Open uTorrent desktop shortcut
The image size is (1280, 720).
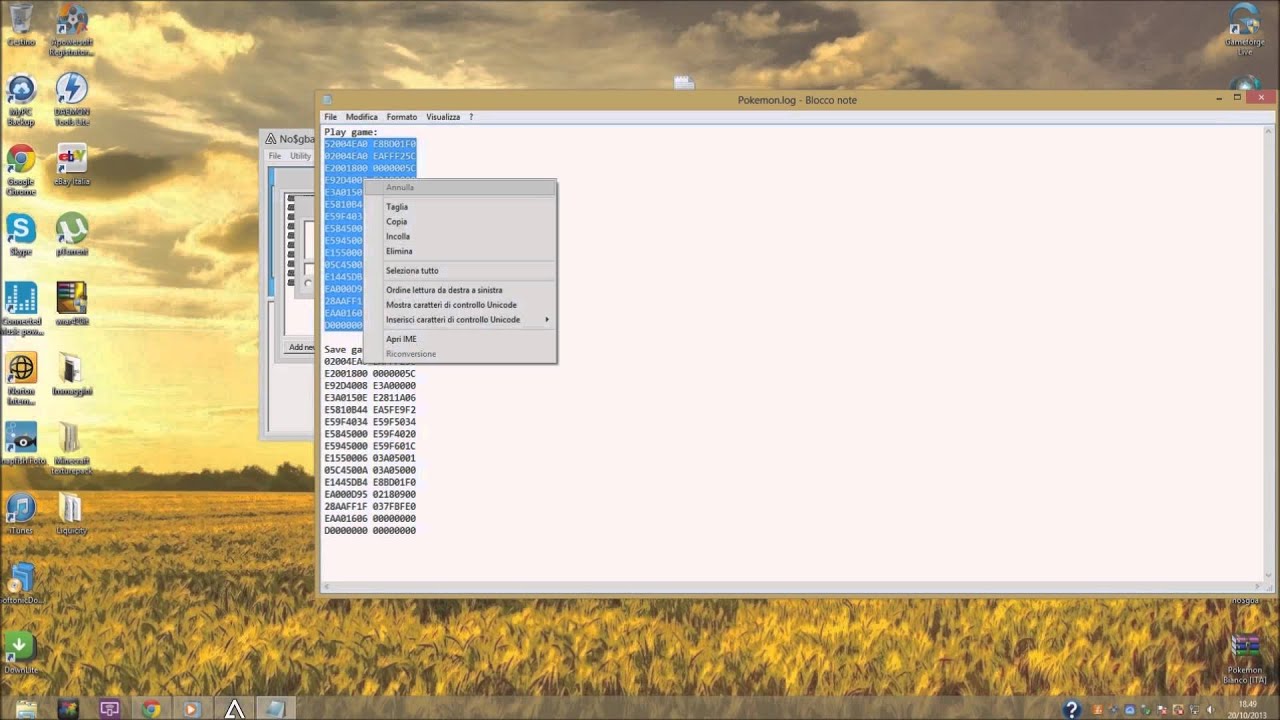(x=71, y=235)
